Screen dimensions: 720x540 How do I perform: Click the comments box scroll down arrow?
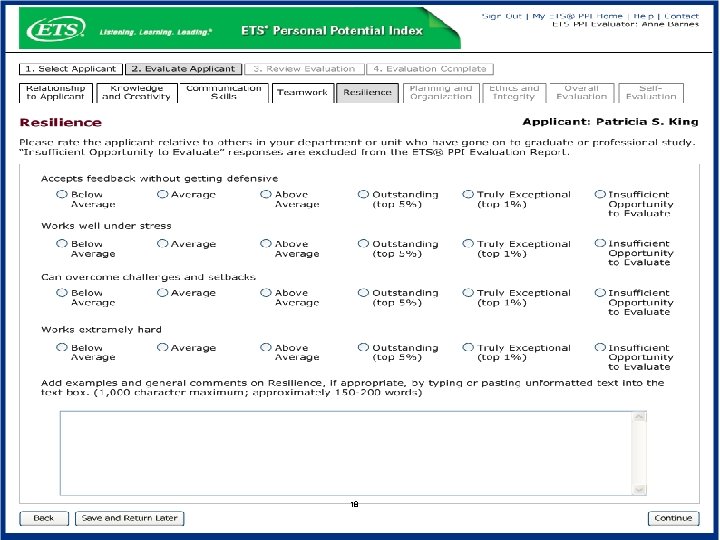(639, 490)
